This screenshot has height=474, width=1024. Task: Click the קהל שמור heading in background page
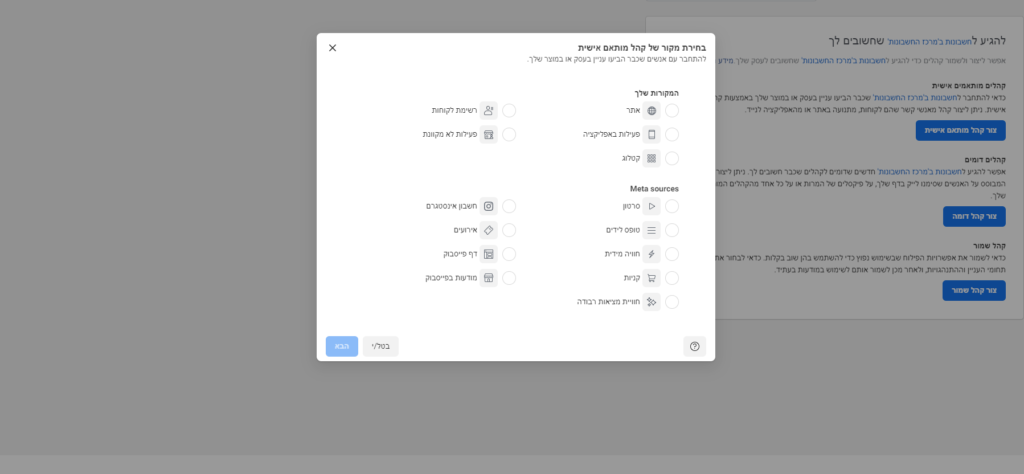[989, 245]
